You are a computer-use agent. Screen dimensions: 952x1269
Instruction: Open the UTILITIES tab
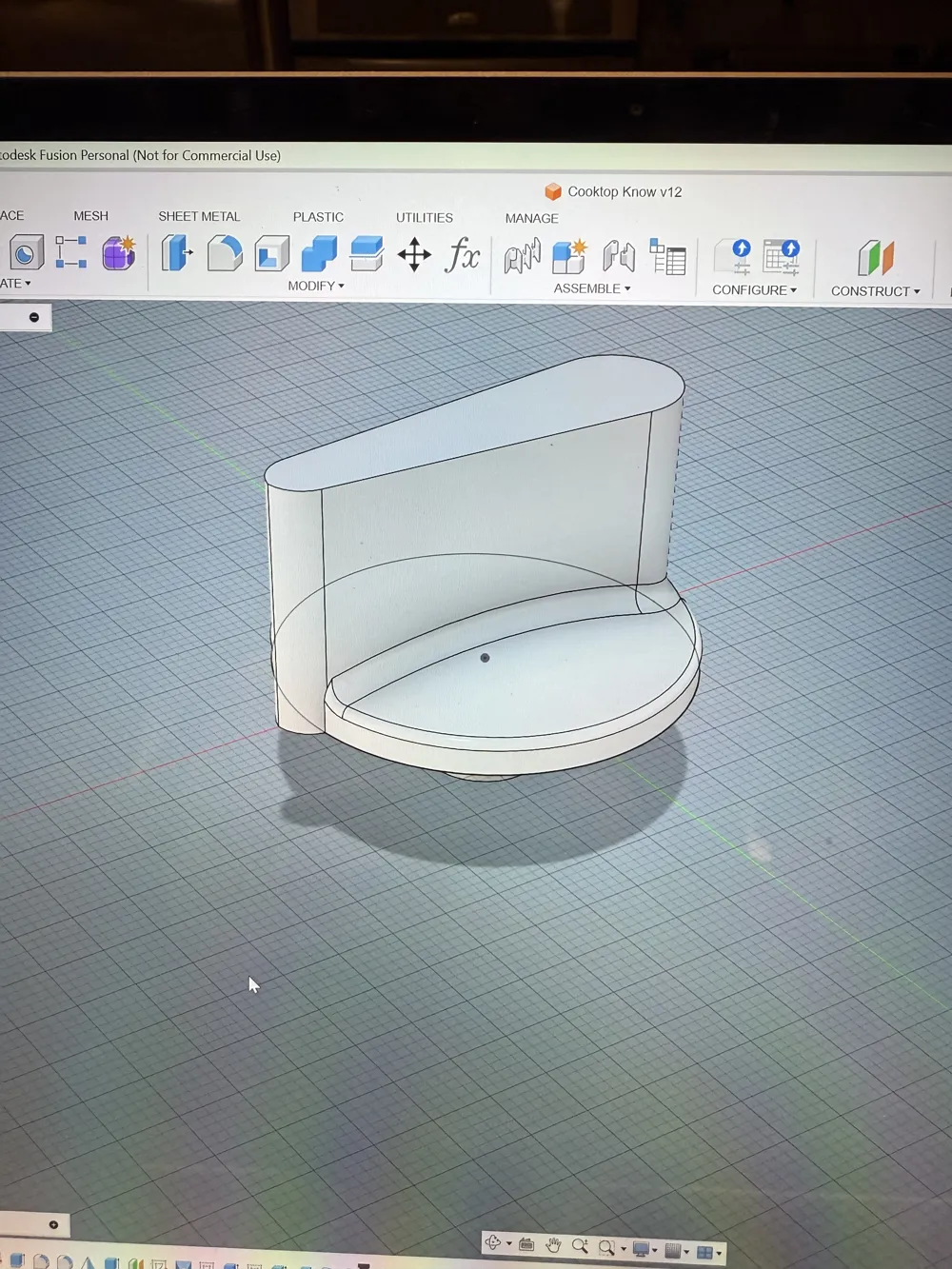coord(425,218)
